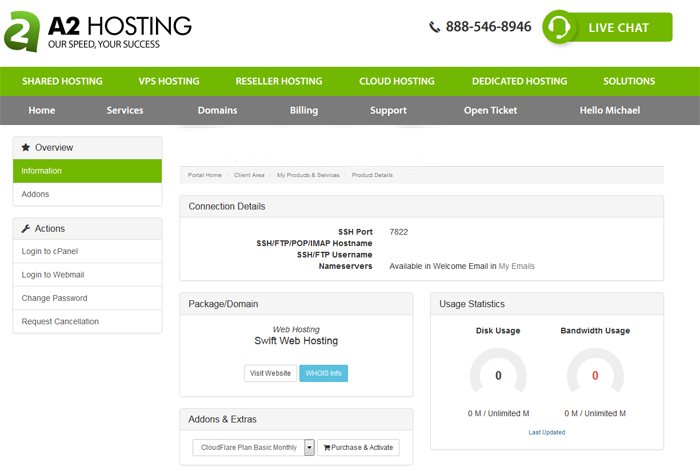Image resolution: width=700 pixels, height=471 pixels.
Task: Click the Visit Website button
Action: tap(270, 373)
